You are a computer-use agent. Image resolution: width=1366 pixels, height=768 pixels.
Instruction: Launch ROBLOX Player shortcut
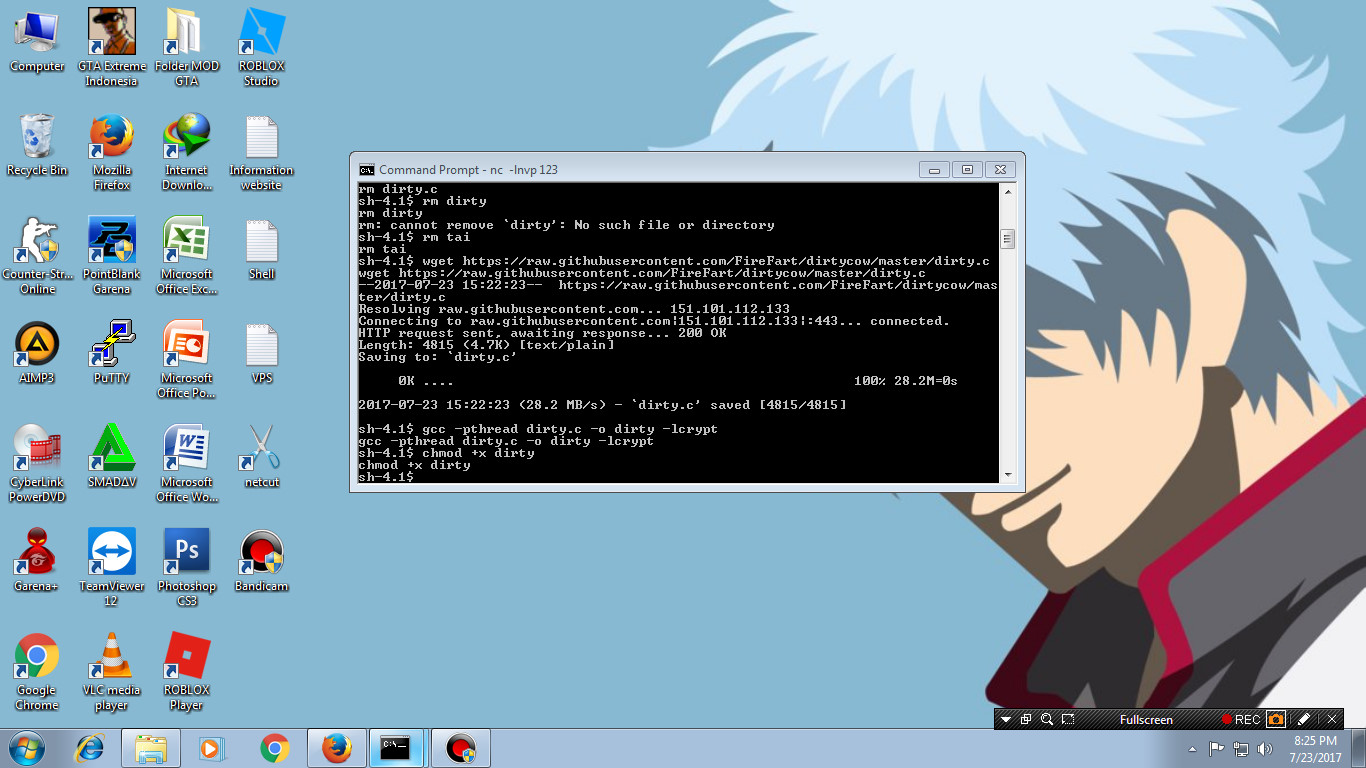[186, 671]
